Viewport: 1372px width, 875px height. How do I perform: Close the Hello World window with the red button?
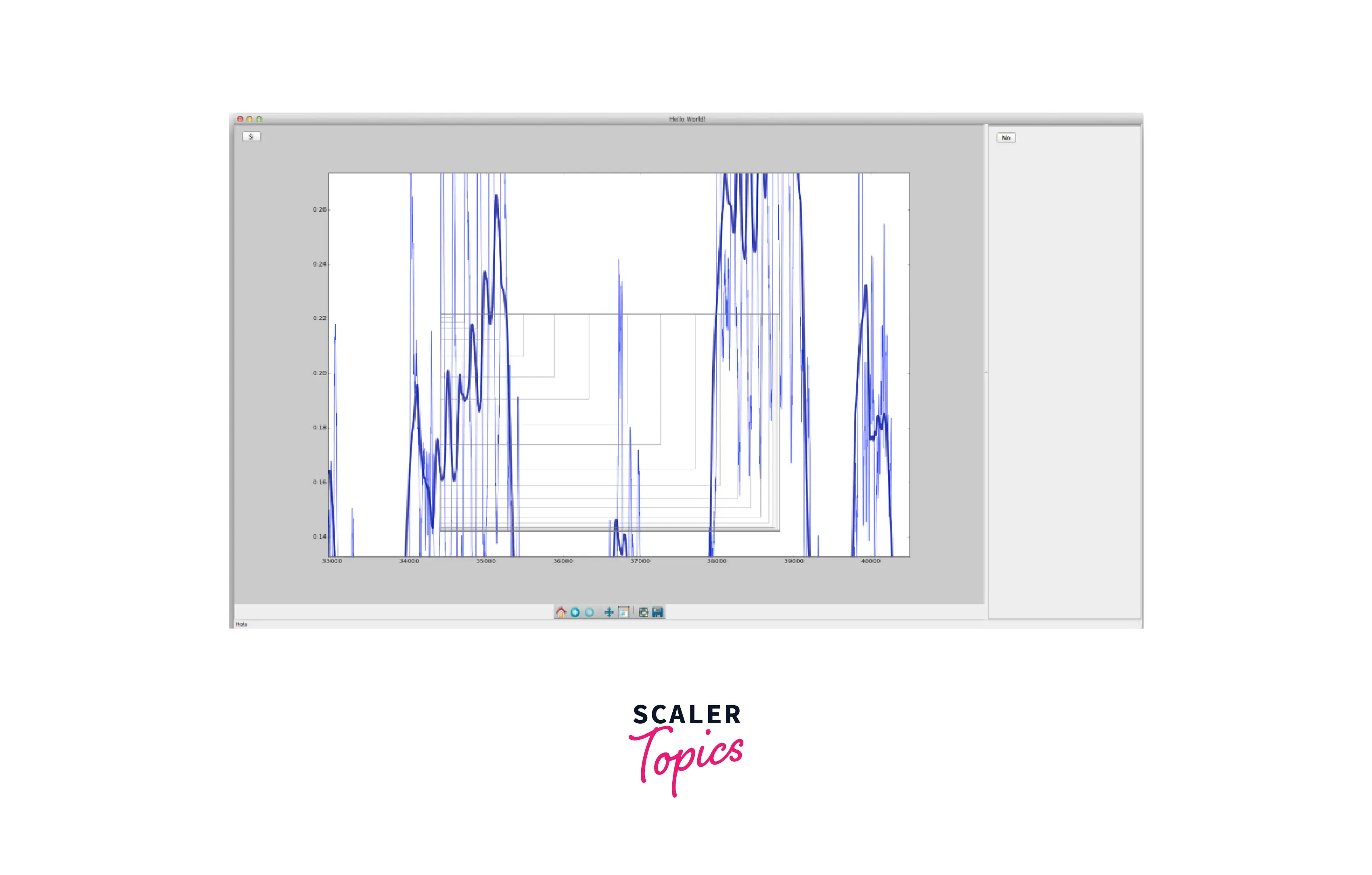point(240,119)
